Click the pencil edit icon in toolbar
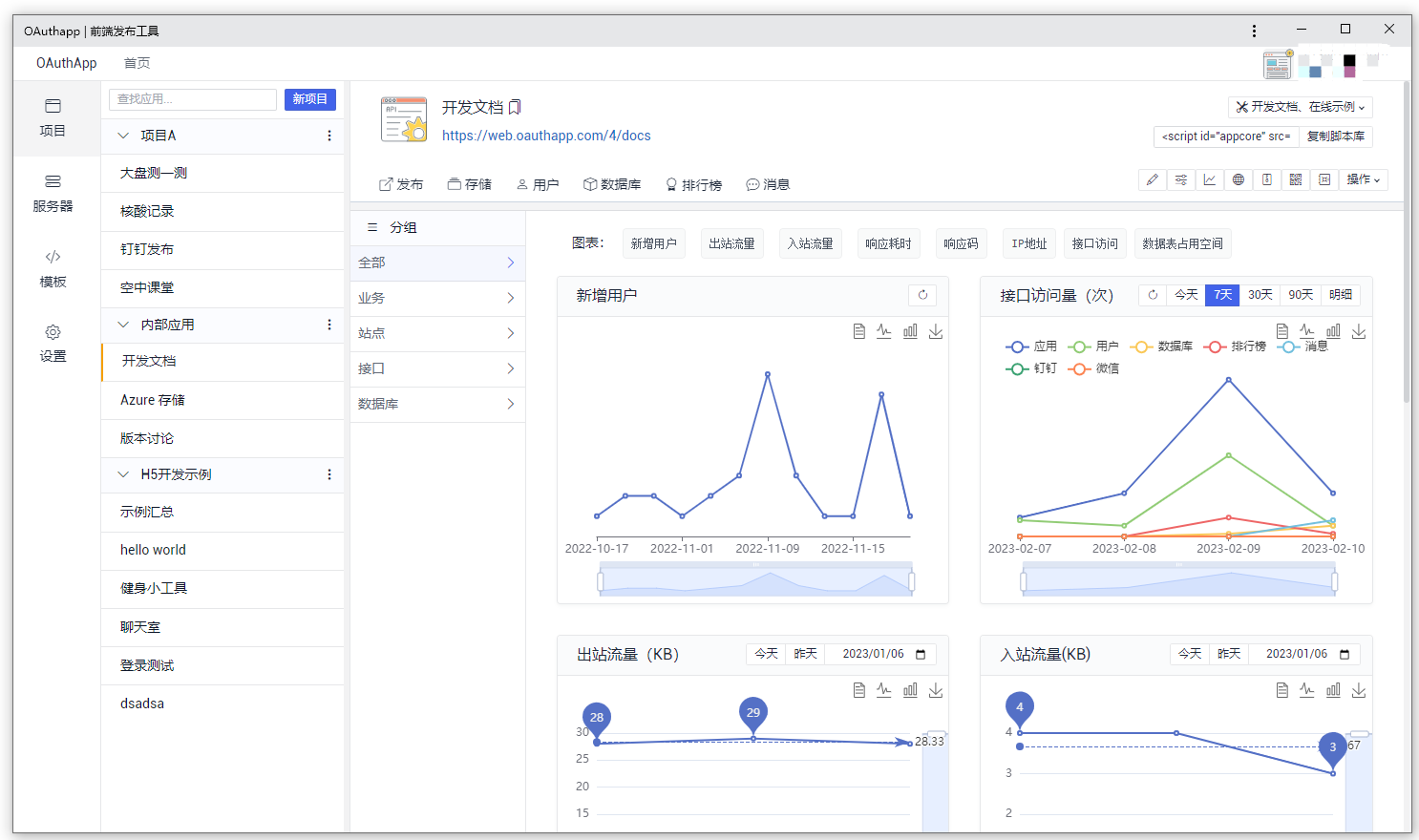This screenshot has height=840, width=1419. tap(1153, 179)
